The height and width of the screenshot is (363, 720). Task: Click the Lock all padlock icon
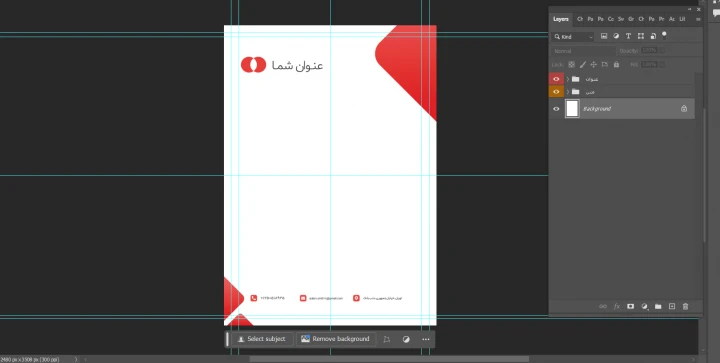(x=616, y=65)
